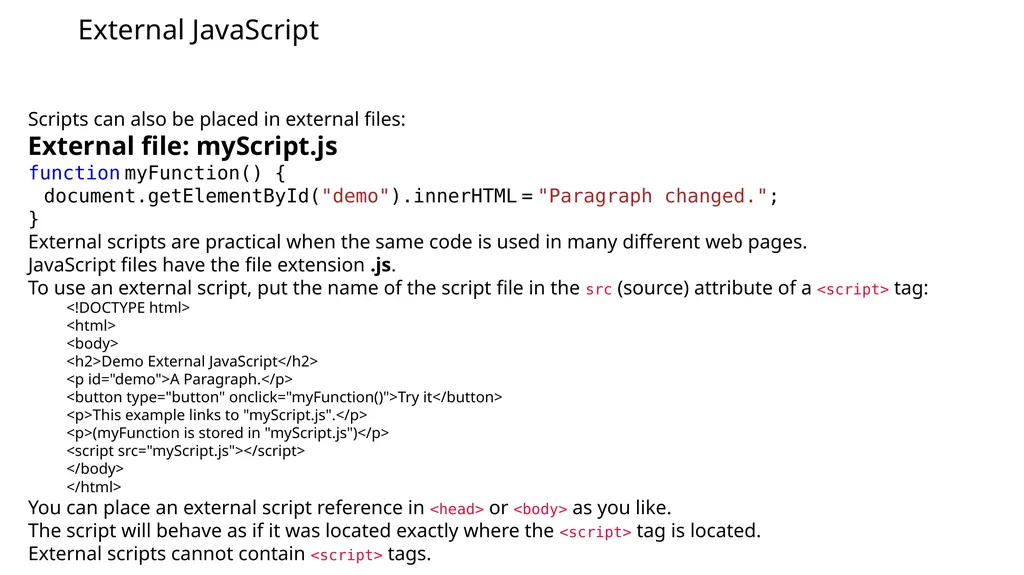Click the red "<script>" tag after "attribute of a"
1024x575 pixels.
(852, 289)
